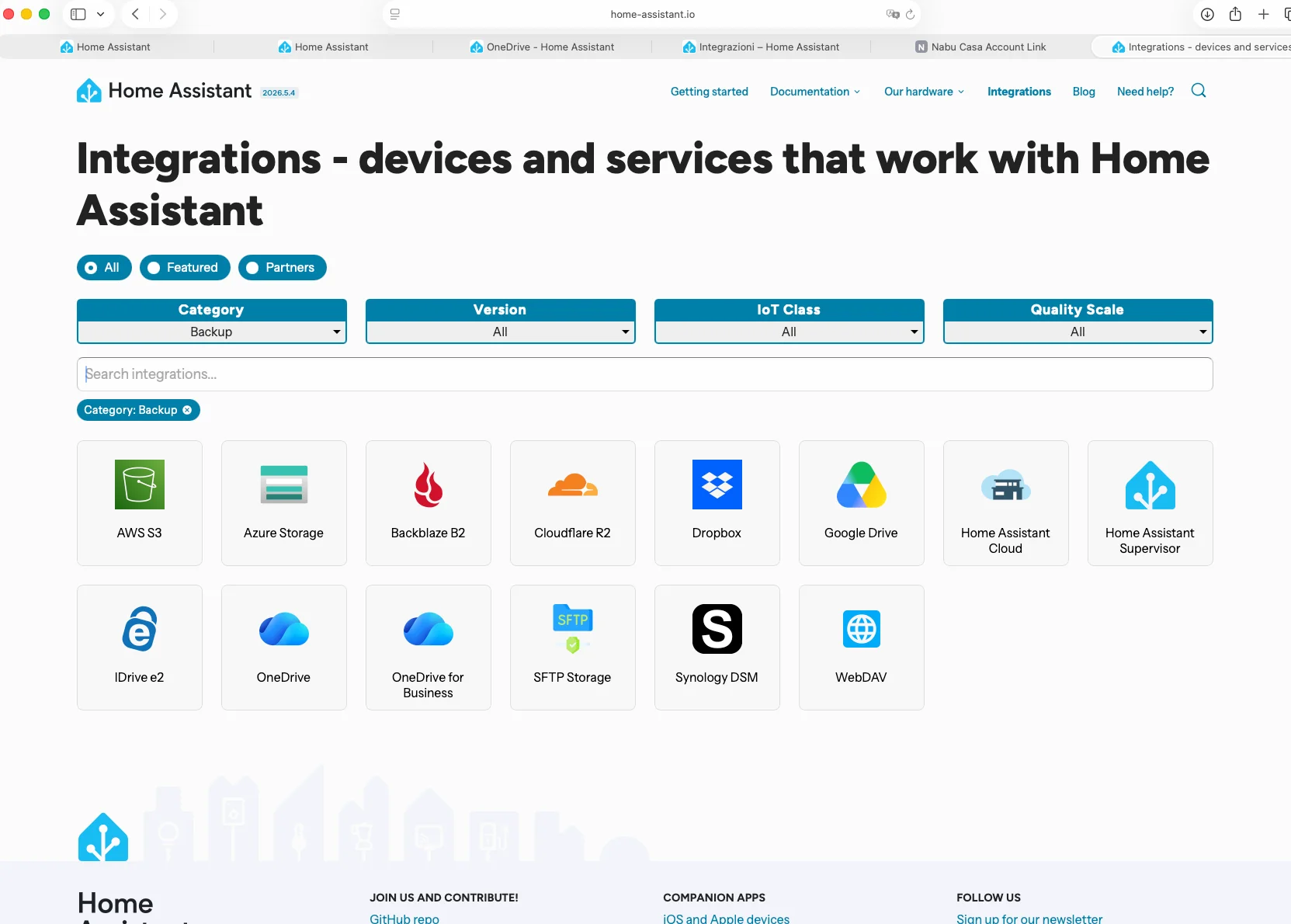Focus the Search integrations field
This screenshot has width=1291, height=924.
(645, 374)
